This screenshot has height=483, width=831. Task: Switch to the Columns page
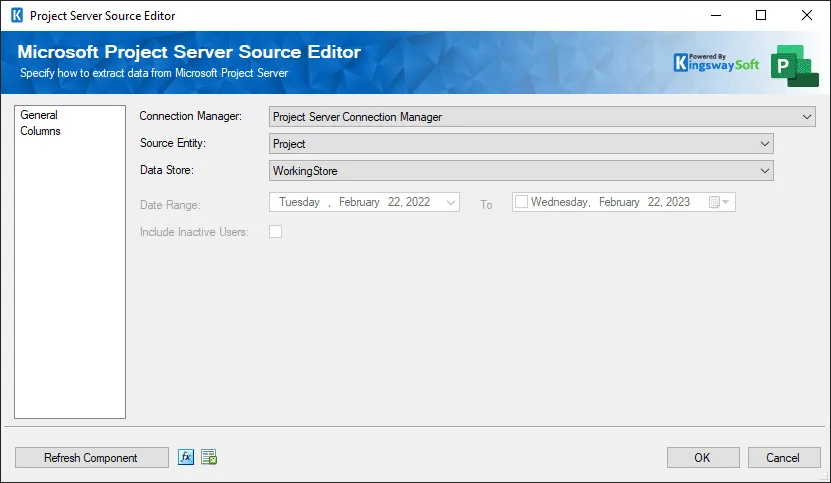tap(40, 131)
